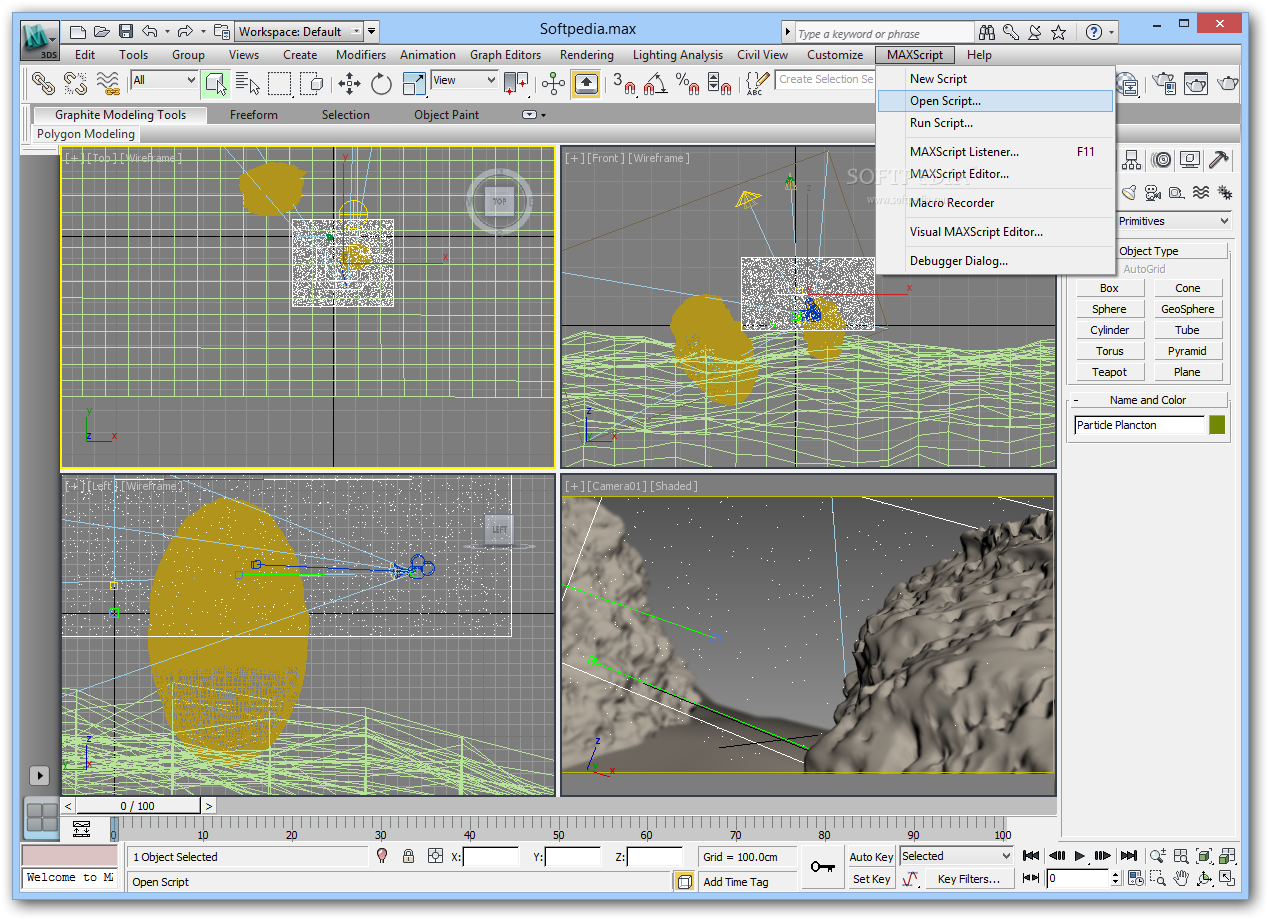The width and height of the screenshot is (1269, 920).
Task: Open the 3ds Max application menu
Action: click(x=40, y=41)
